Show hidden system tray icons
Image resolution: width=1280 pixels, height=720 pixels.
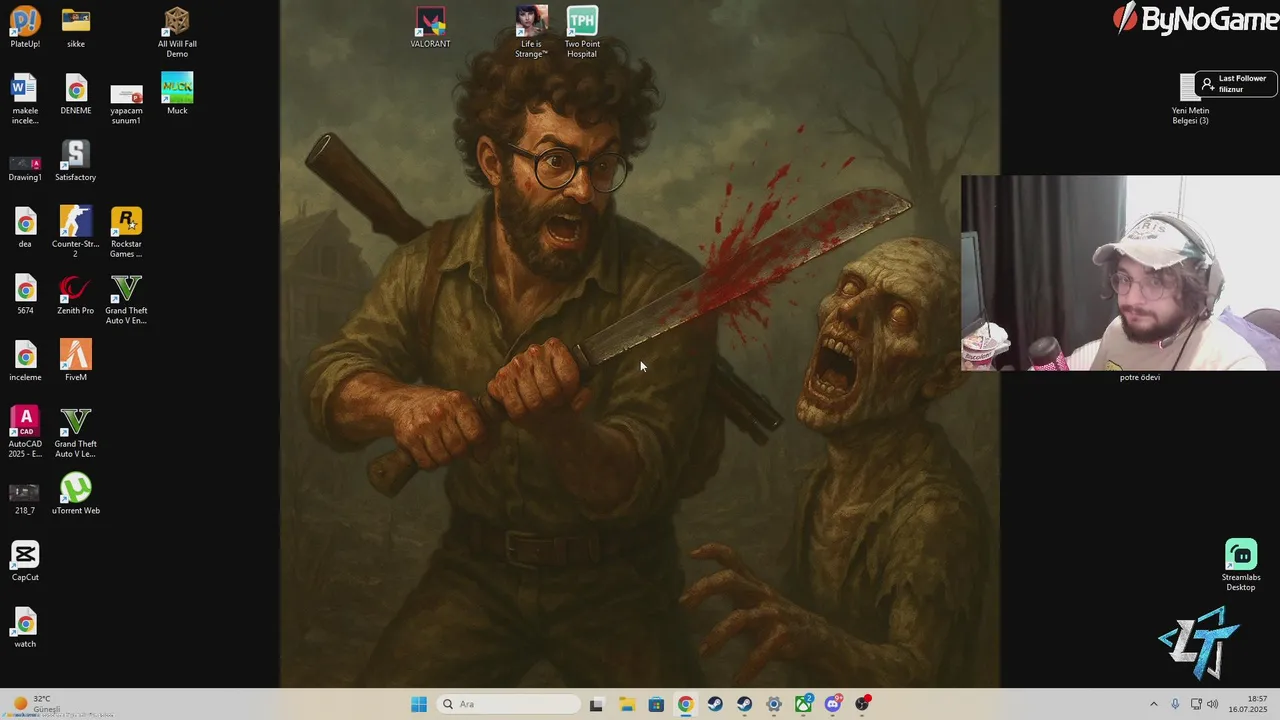pyautogui.click(x=1153, y=704)
